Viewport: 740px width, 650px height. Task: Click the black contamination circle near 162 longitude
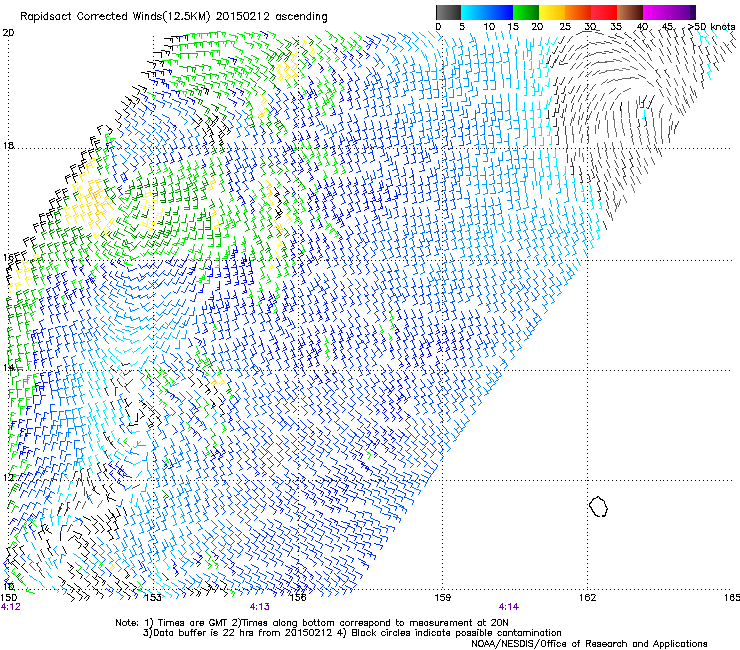(598, 506)
